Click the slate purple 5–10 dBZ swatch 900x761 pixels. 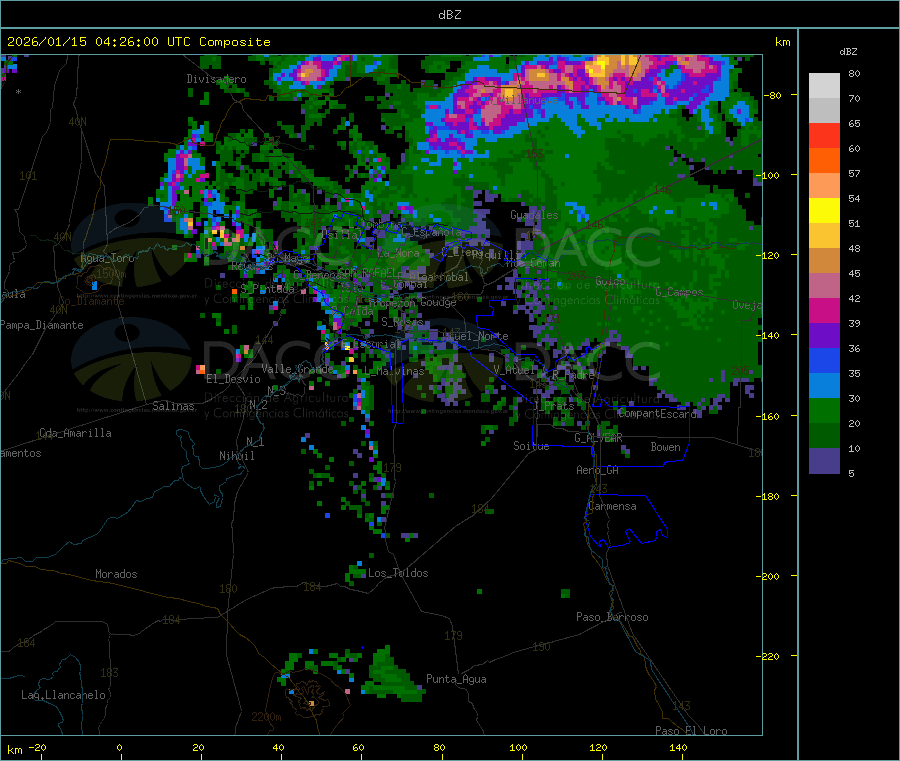(x=824, y=461)
